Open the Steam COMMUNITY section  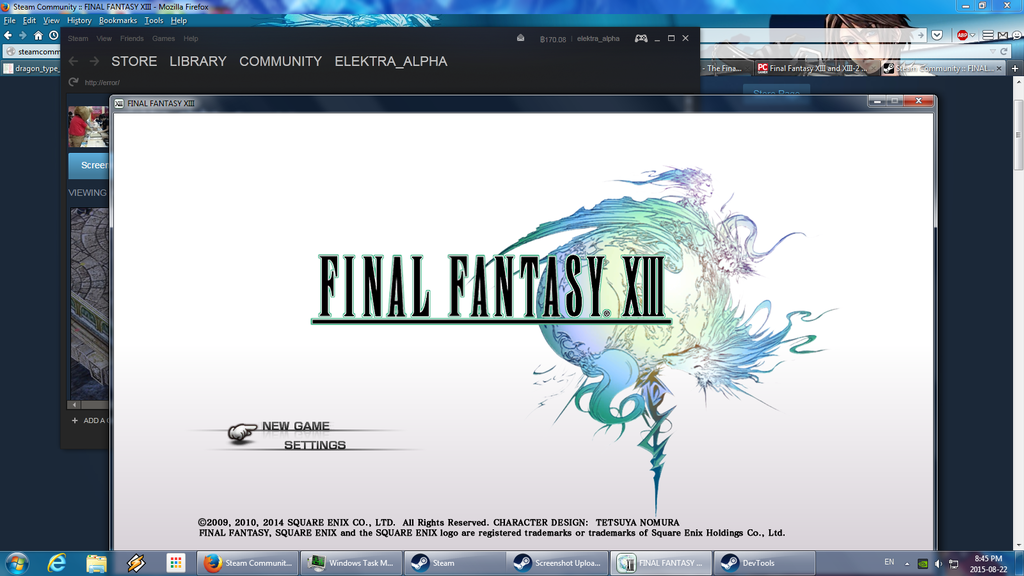tap(280, 61)
